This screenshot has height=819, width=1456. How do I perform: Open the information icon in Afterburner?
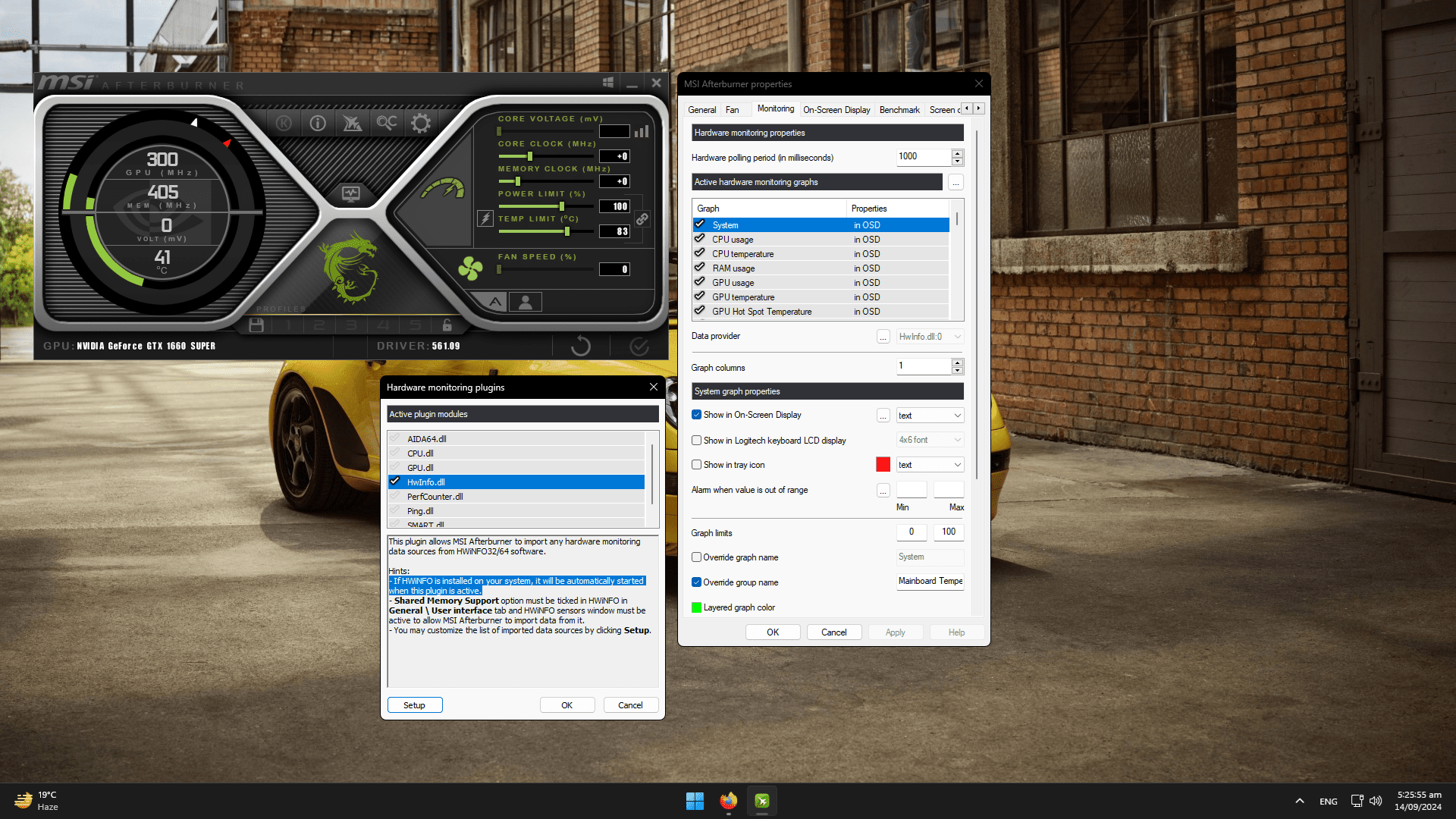point(318,123)
